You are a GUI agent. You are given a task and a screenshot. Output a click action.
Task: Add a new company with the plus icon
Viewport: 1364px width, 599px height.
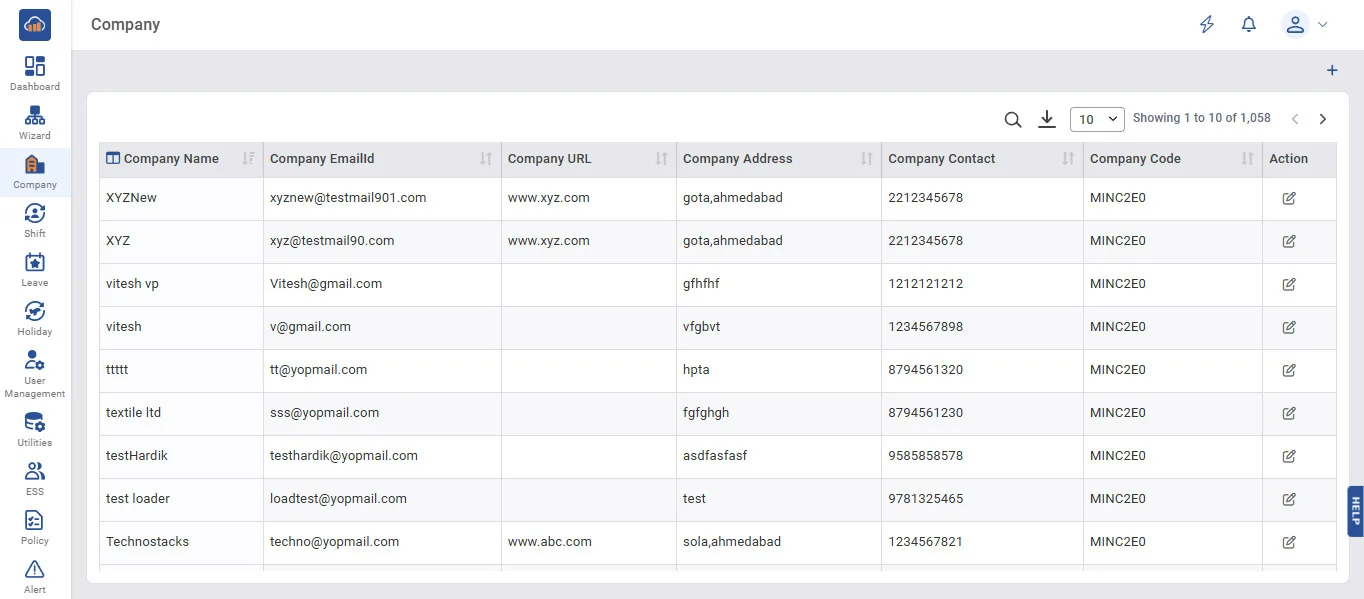point(1332,71)
